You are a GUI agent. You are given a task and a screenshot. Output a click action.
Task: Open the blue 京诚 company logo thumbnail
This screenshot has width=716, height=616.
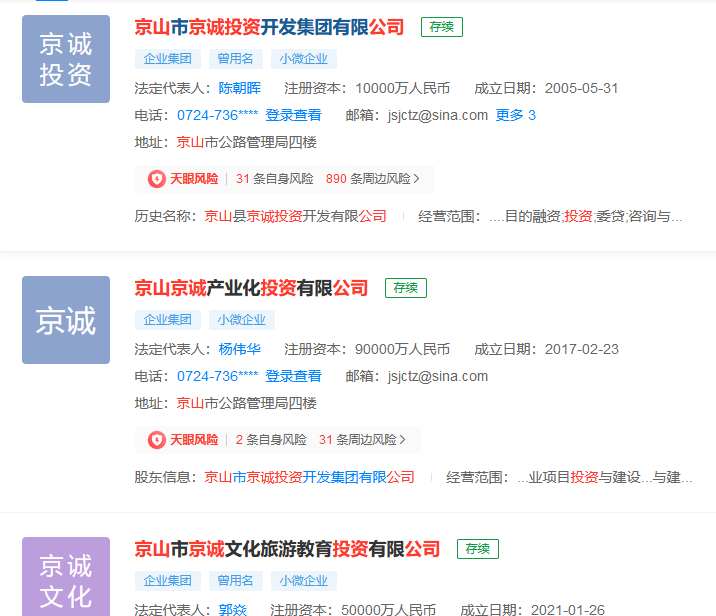pyautogui.click(x=66, y=320)
